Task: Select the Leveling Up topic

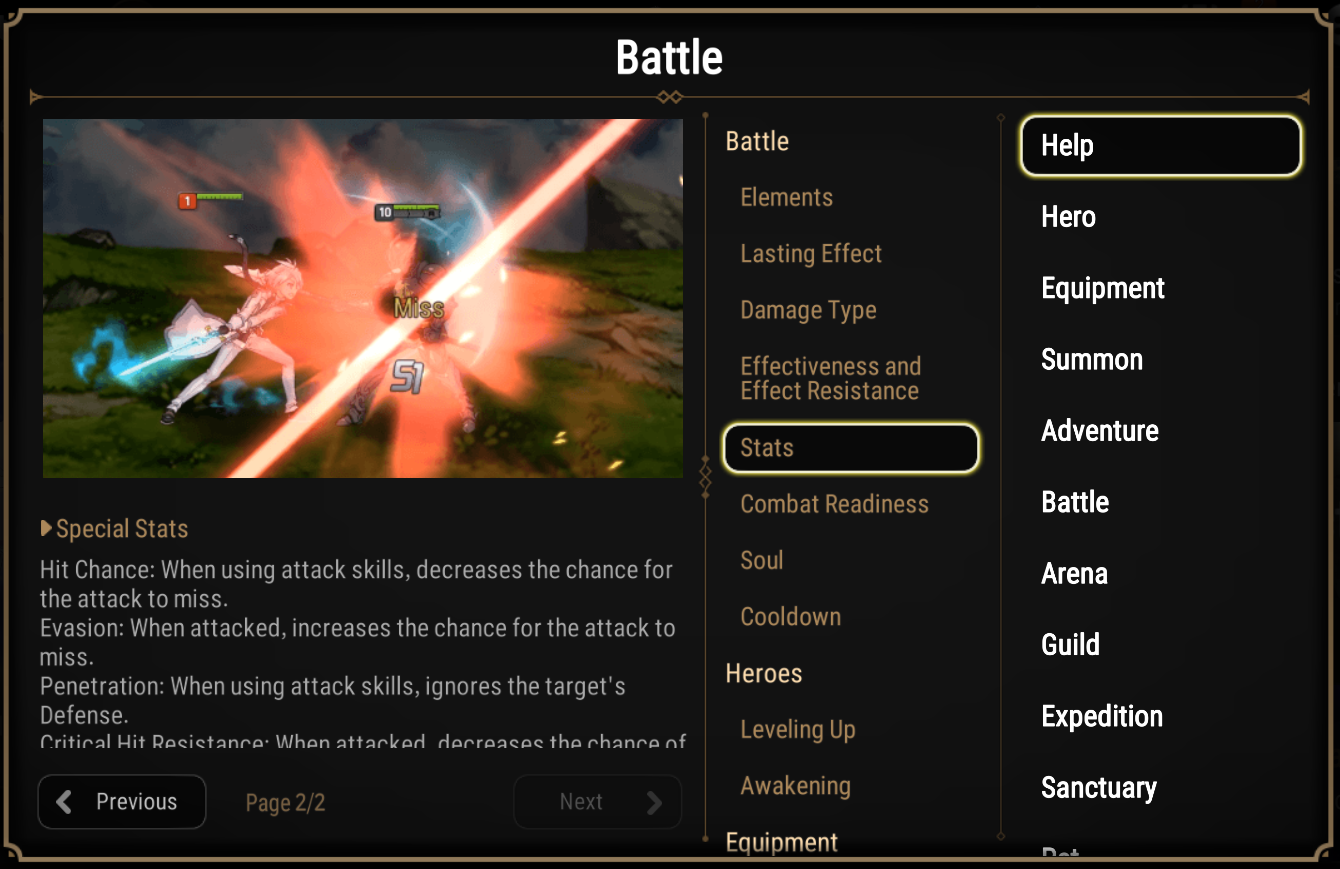Action: pos(798,730)
